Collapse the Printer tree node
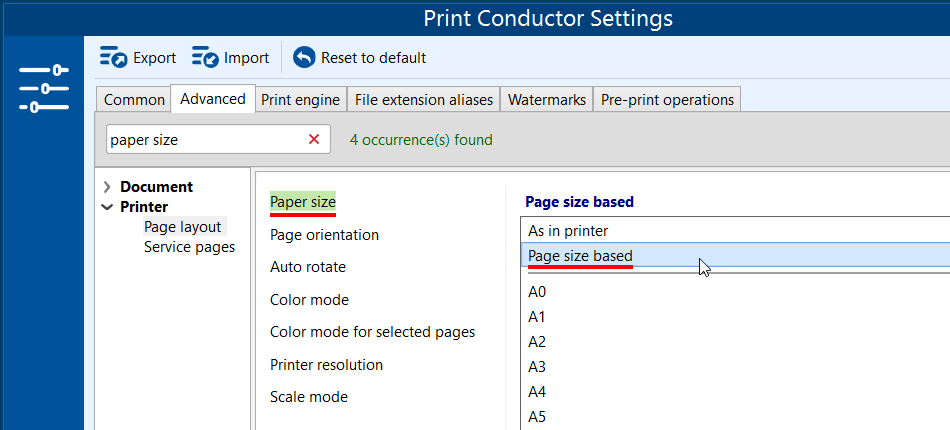950x430 pixels. (x=107, y=207)
